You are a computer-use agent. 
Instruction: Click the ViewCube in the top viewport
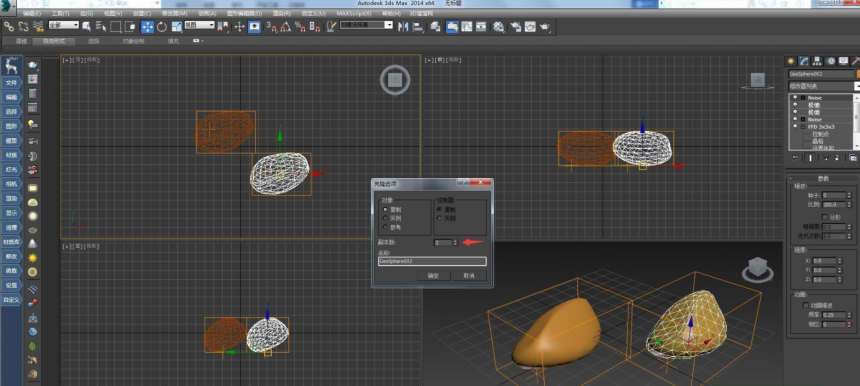point(395,80)
